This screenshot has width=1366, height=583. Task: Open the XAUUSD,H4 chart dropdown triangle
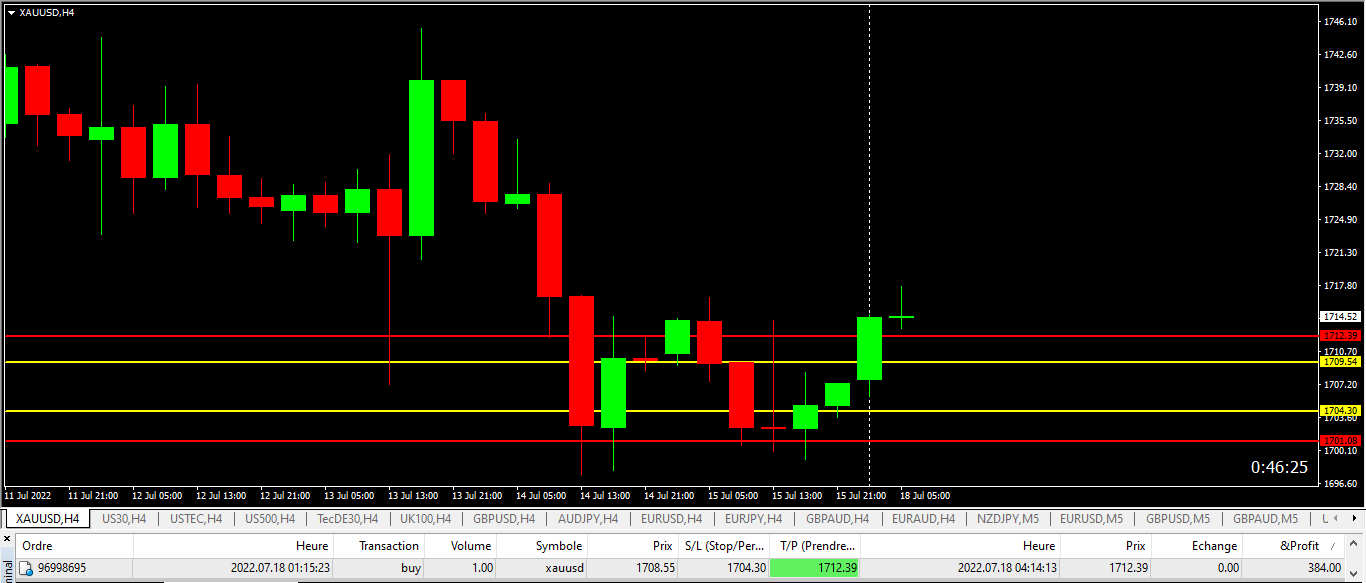11,13
